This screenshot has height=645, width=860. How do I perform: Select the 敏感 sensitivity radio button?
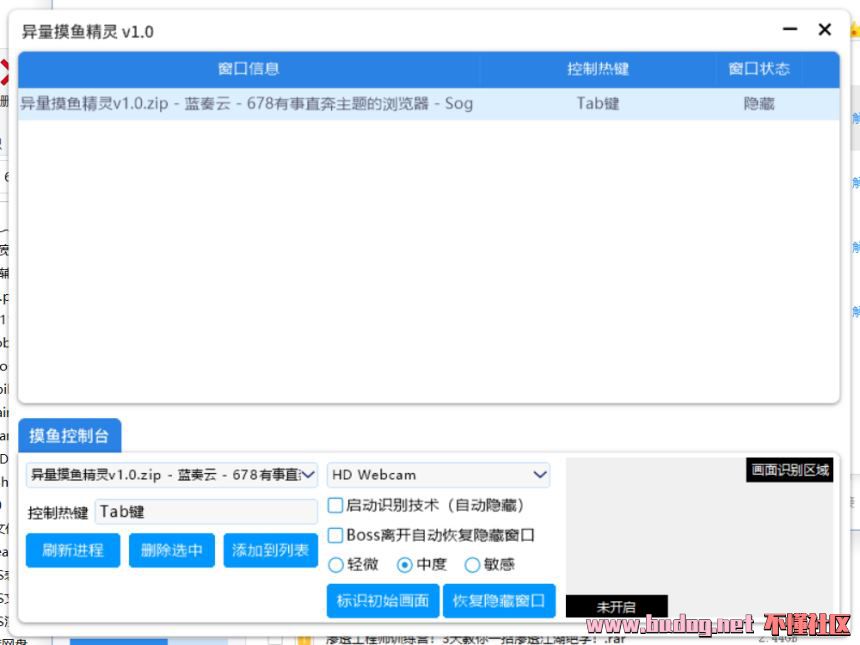tap(472, 565)
